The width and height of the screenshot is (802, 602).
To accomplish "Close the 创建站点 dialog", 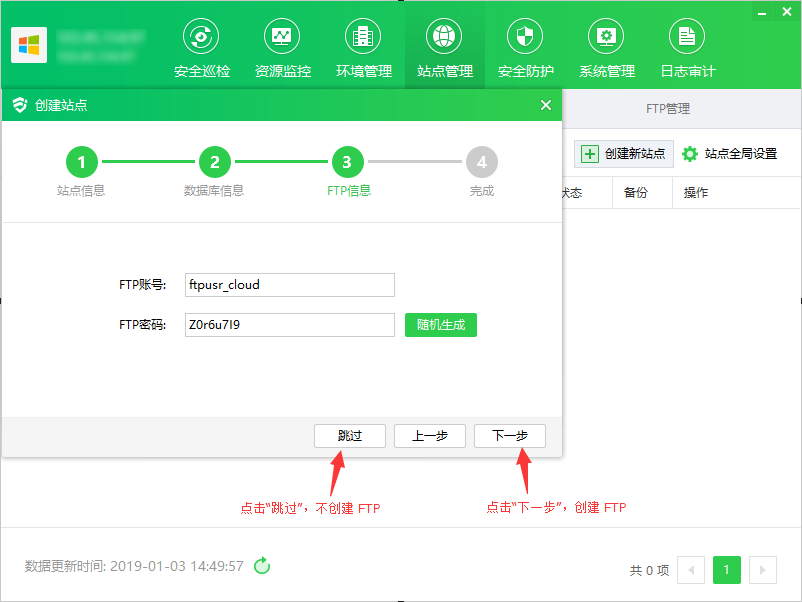I will pyautogui.click(x=546, y=105).
